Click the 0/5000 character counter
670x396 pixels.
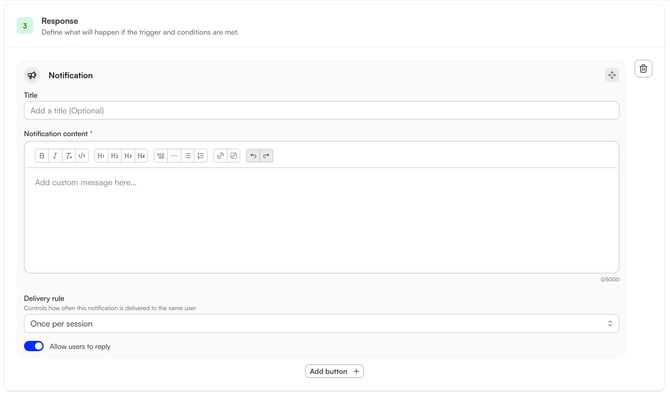click(x=610, y=279)
